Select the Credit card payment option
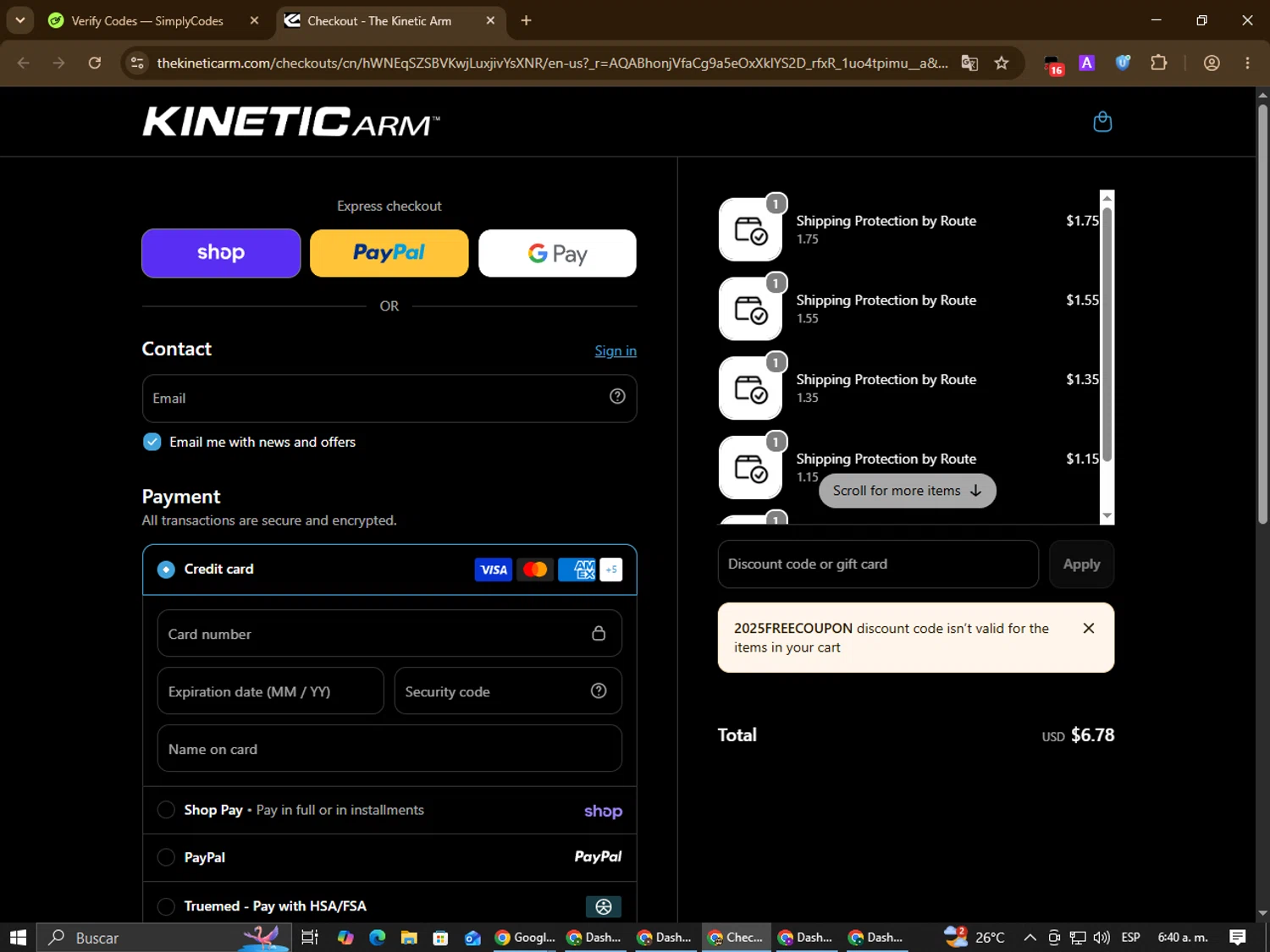1270x952 pixels. pos(166,570)
